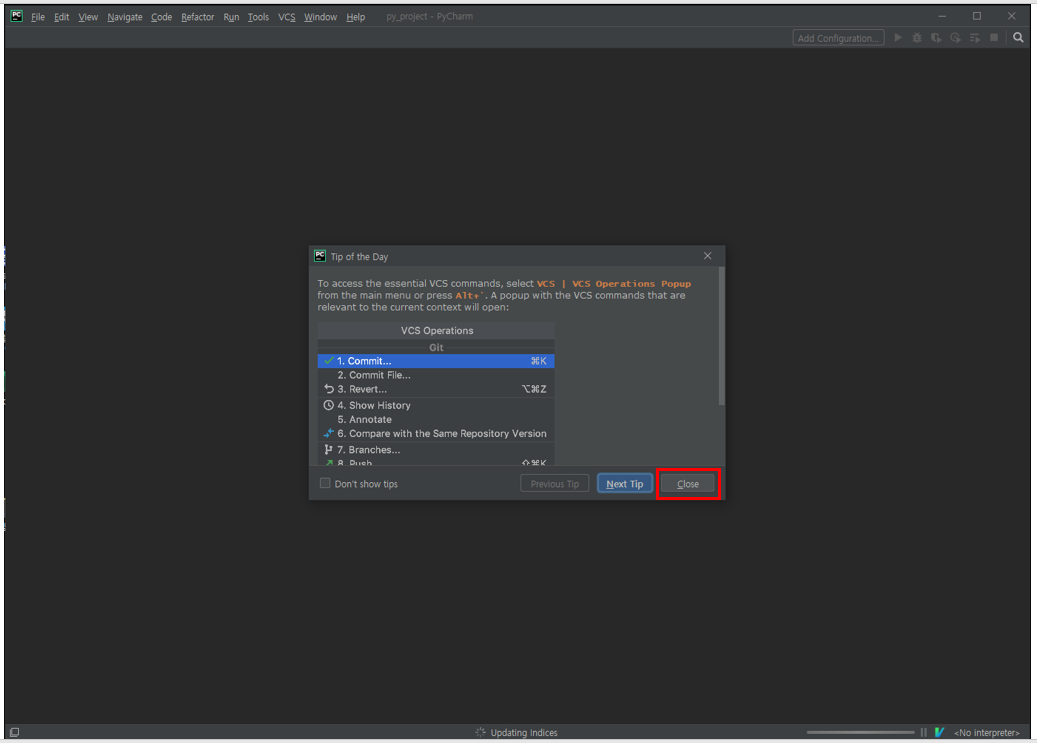Click Revert undo arrow icon in tip
Screen dimensions: 1037x743
[x=329, y=389]
